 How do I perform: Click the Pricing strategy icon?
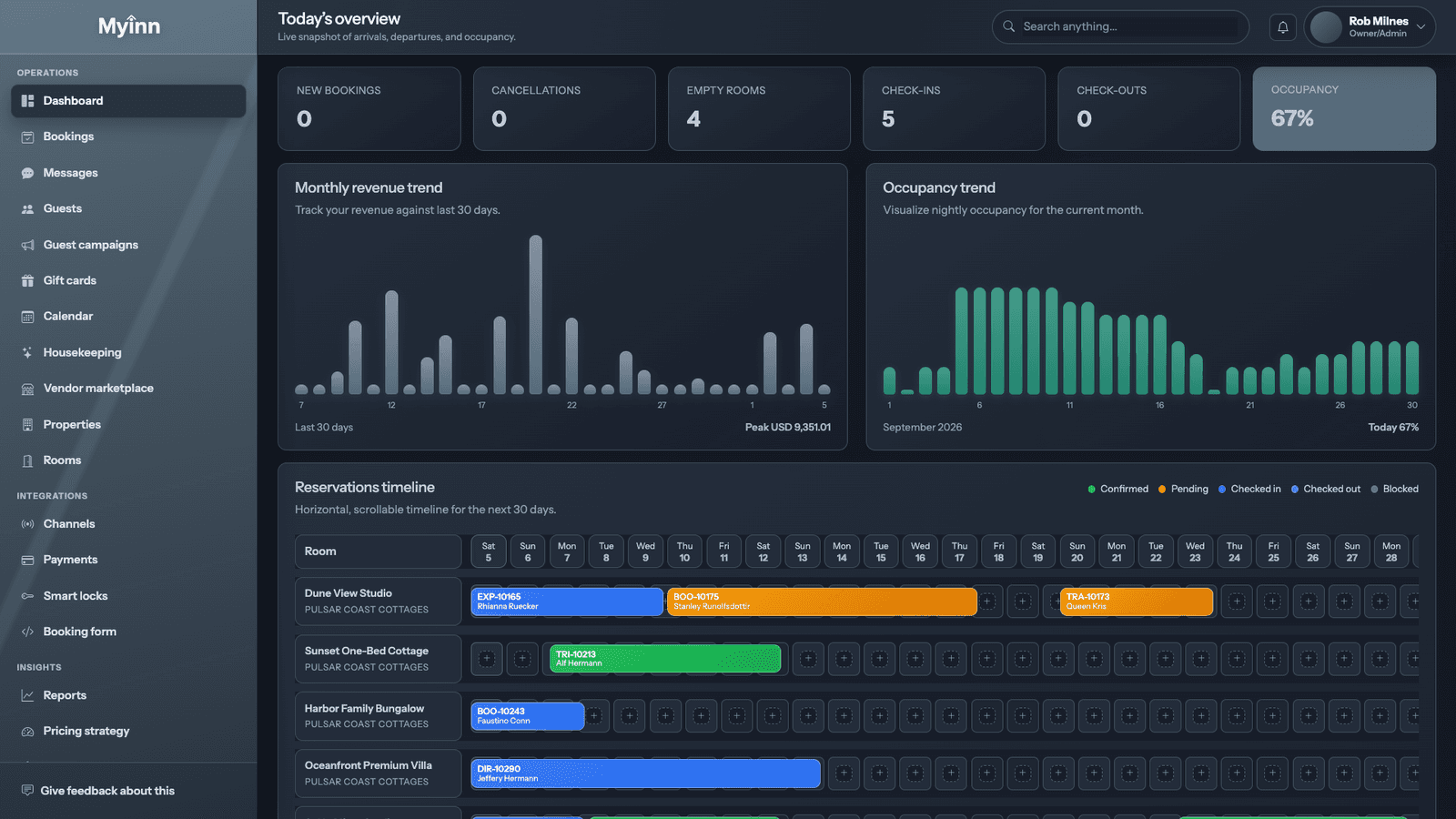click(27, 732)
